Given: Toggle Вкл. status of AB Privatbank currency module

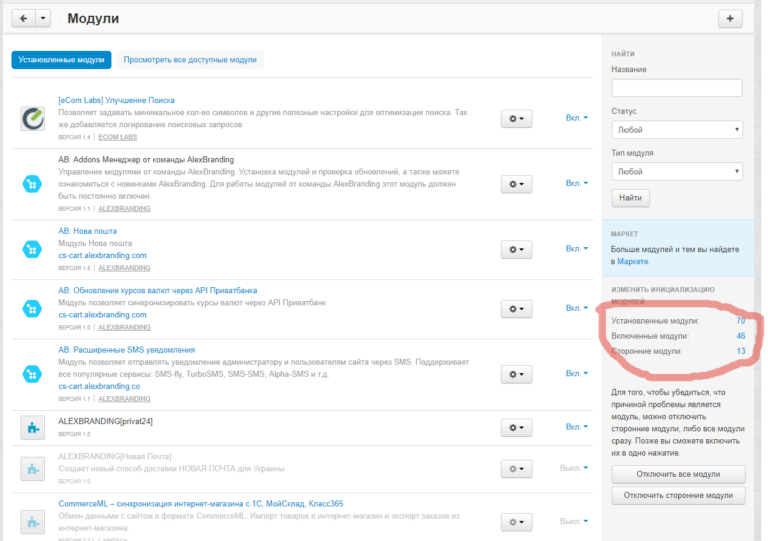Looking at the screenshot, I should tap(576, 308).
